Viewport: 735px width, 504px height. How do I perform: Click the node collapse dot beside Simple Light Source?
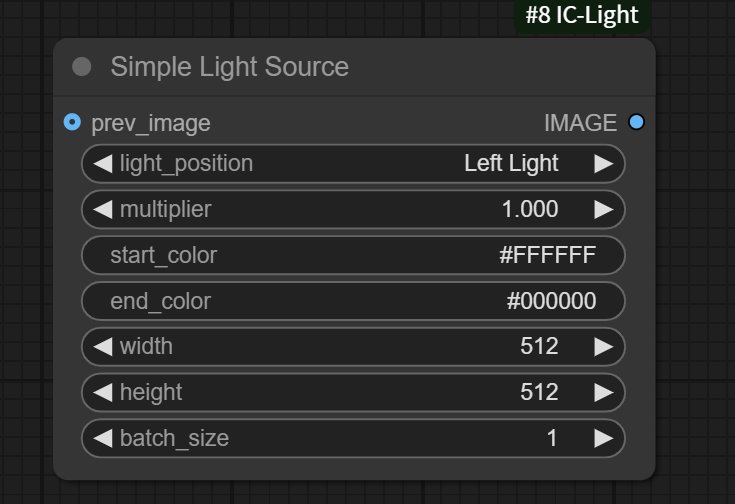click(x=82, y=67)
